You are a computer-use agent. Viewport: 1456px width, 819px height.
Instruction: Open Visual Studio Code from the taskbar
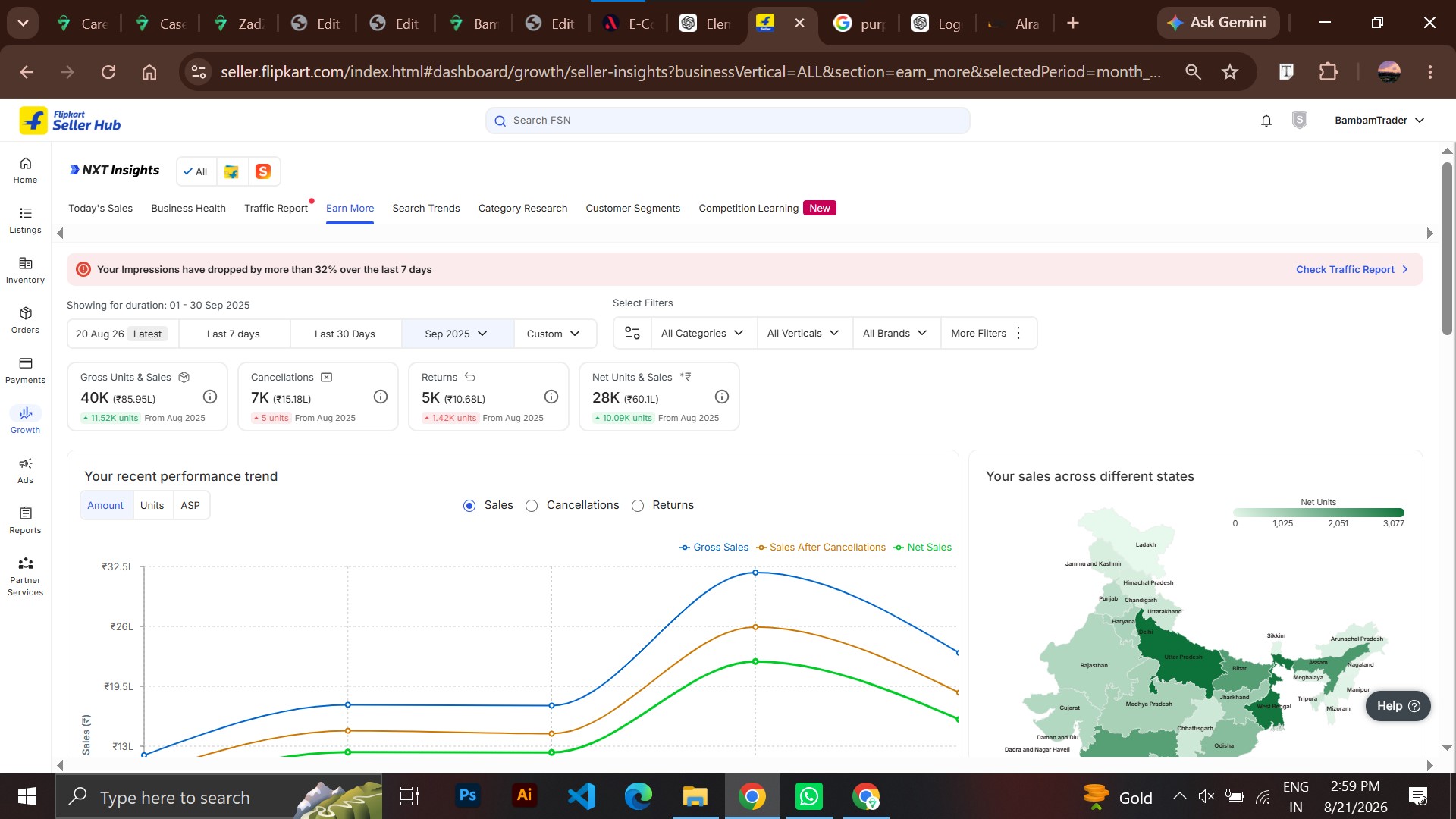[582, 796]
